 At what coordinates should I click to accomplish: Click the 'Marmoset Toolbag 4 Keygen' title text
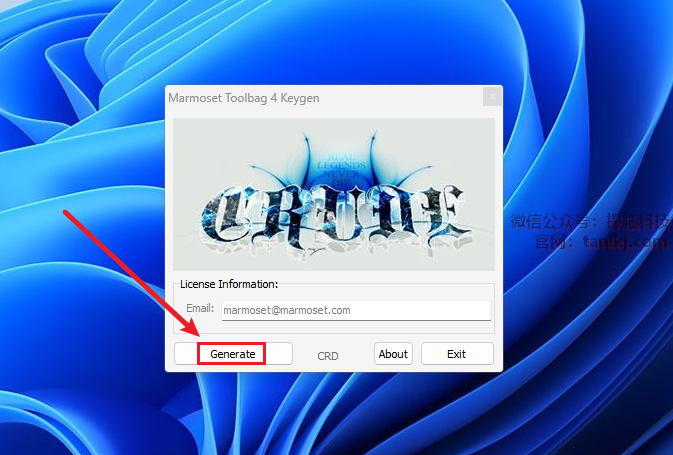click(244, 98)
